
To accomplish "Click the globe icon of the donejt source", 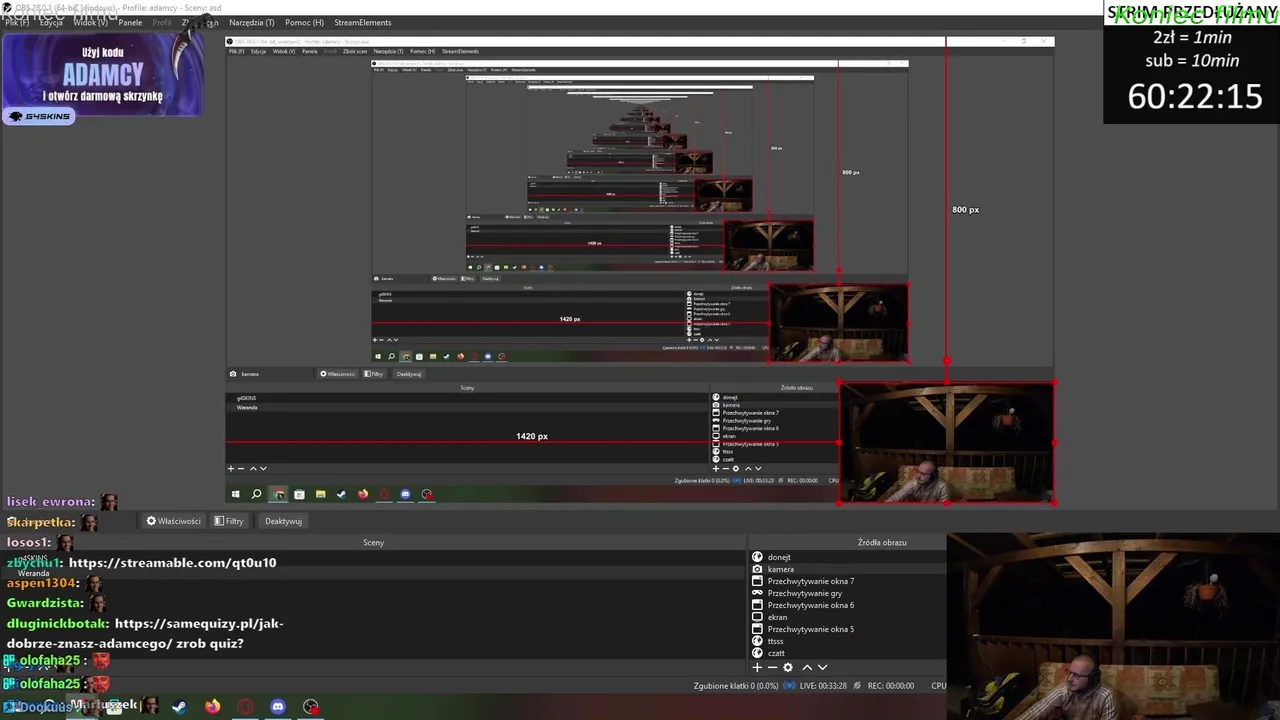I will [757, 557].
